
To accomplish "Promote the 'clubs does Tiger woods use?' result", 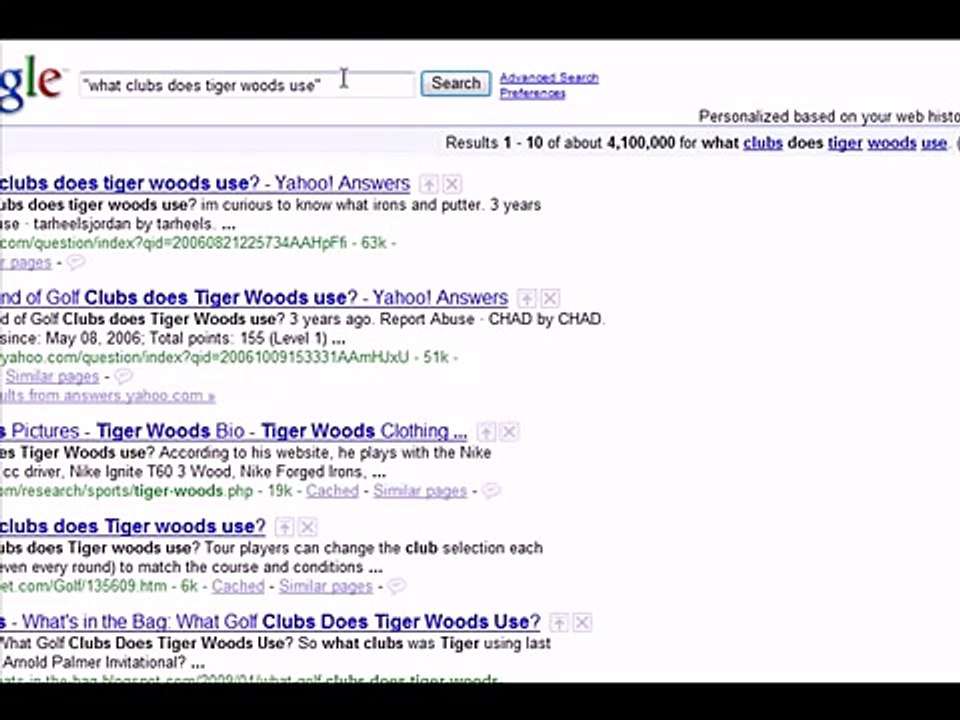I will pyautogui.click(x=284, y=527).
